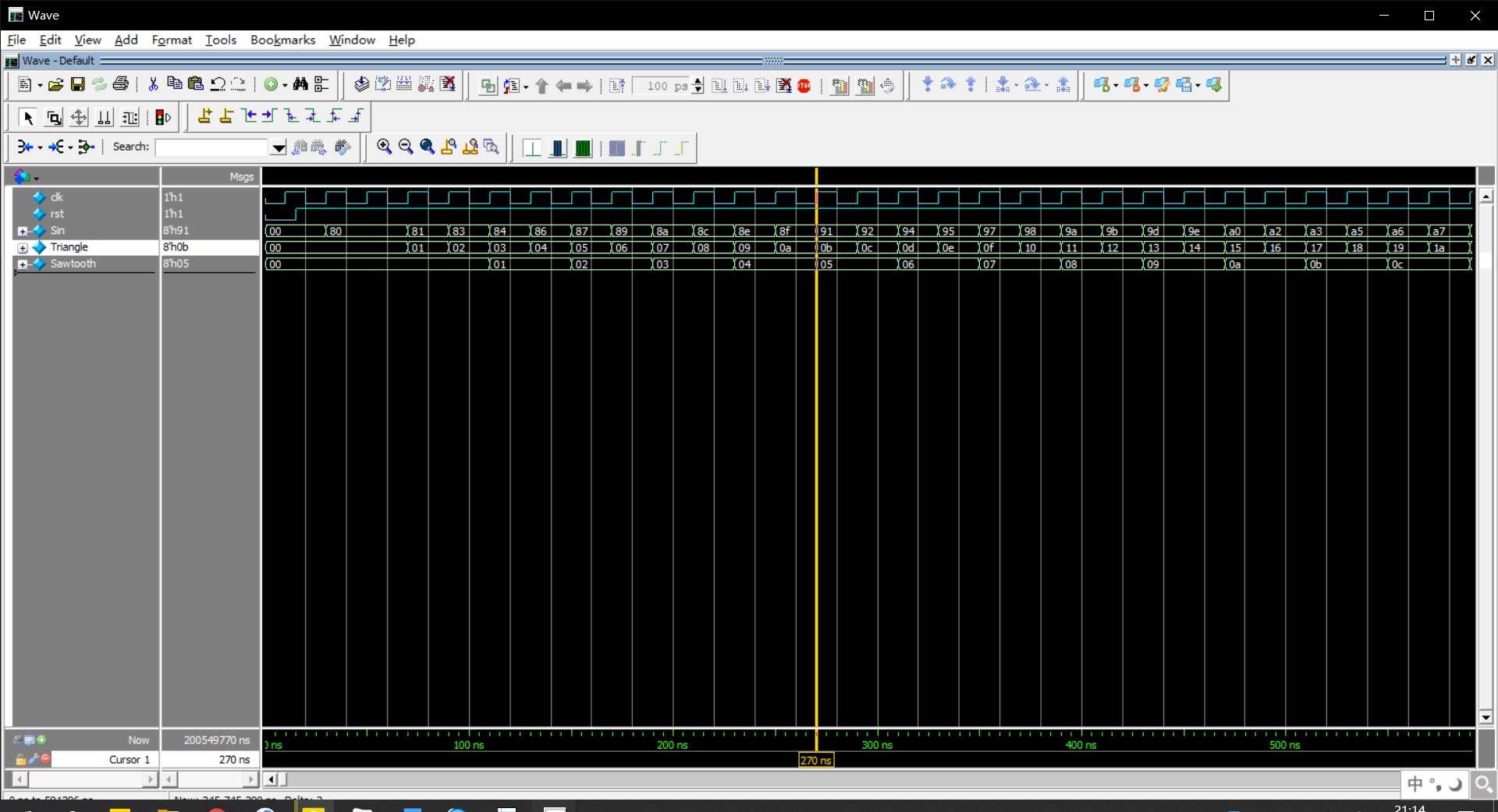This screenshot has height=812, width=1498.
Task: Activate the Zoom mode box tool
Action: point(54,118)
